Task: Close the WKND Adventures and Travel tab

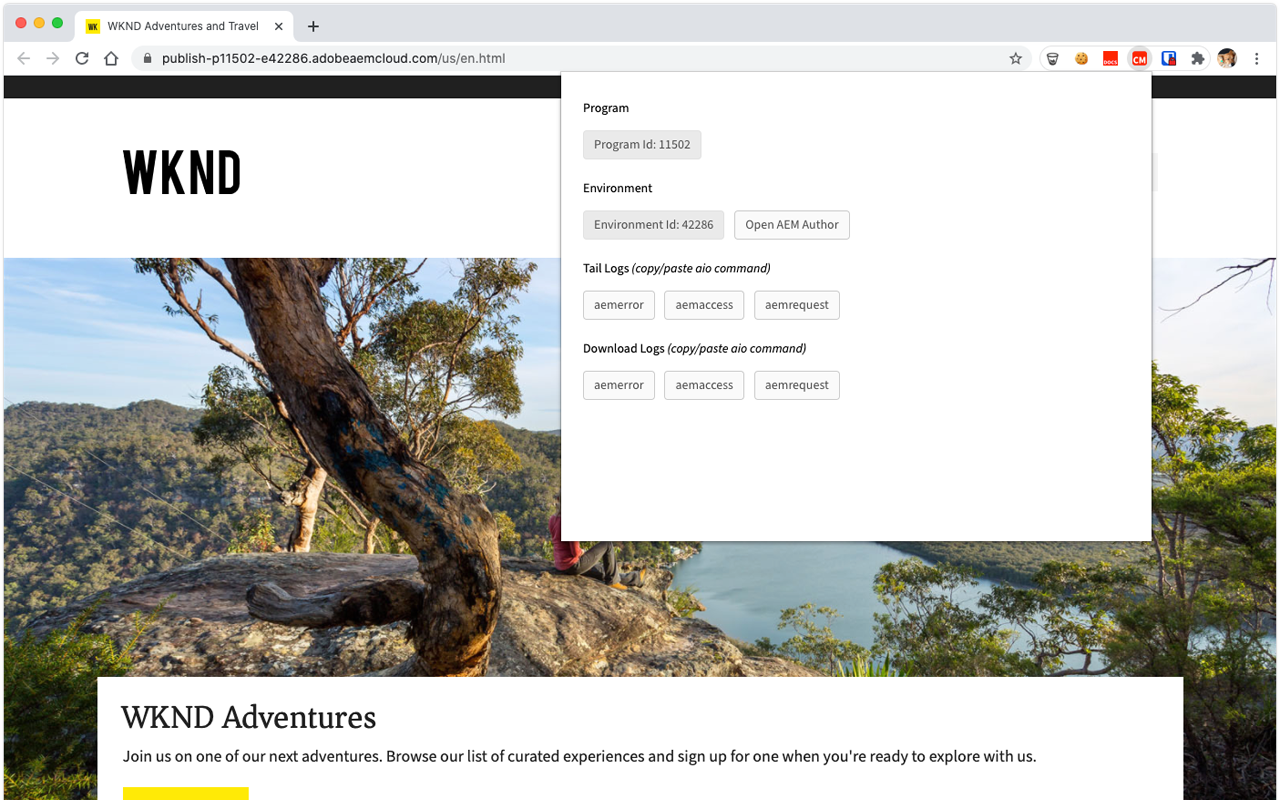Action: pyautogui.click(x=278, y=26)
